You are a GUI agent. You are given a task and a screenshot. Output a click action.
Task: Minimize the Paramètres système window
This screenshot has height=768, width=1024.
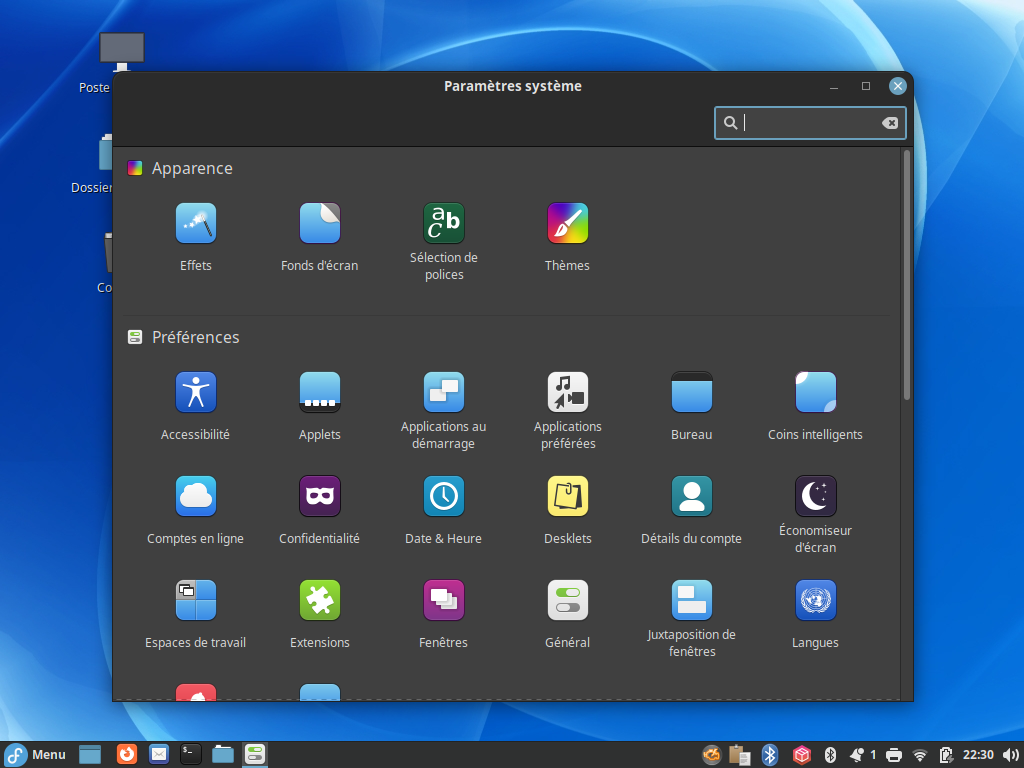(x=834, y=86)
